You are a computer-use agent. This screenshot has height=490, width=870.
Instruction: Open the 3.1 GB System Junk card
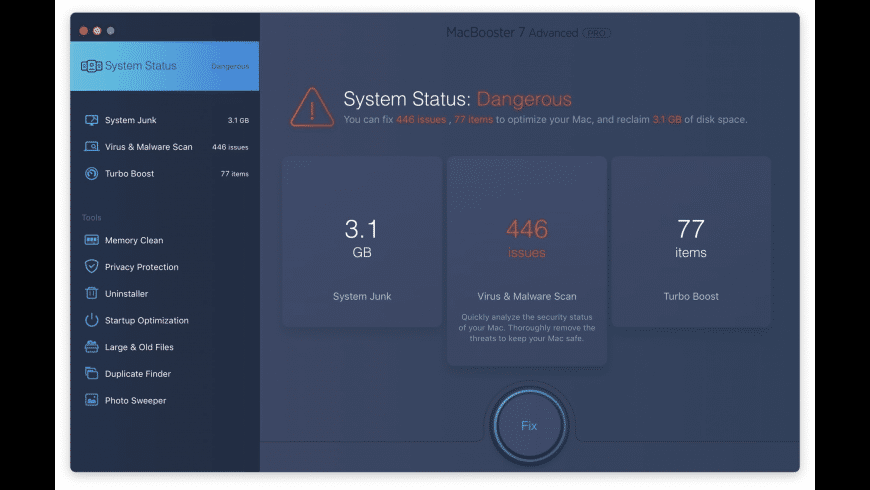362,241
